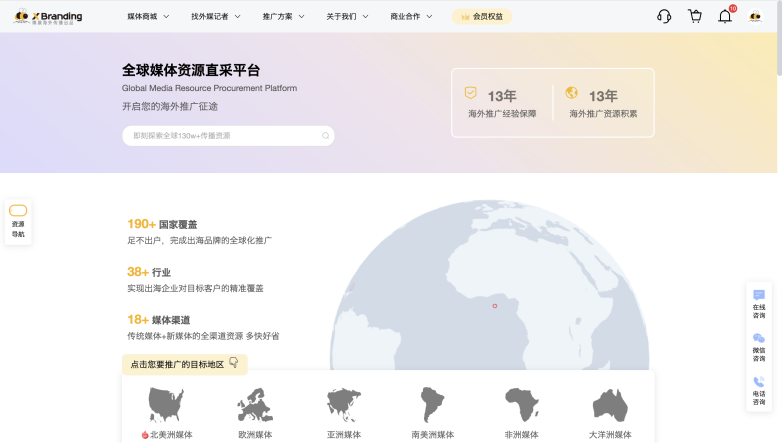Open the shopping cart icon
The height and width of the screenshot is (443, 782).
point(695,16)
